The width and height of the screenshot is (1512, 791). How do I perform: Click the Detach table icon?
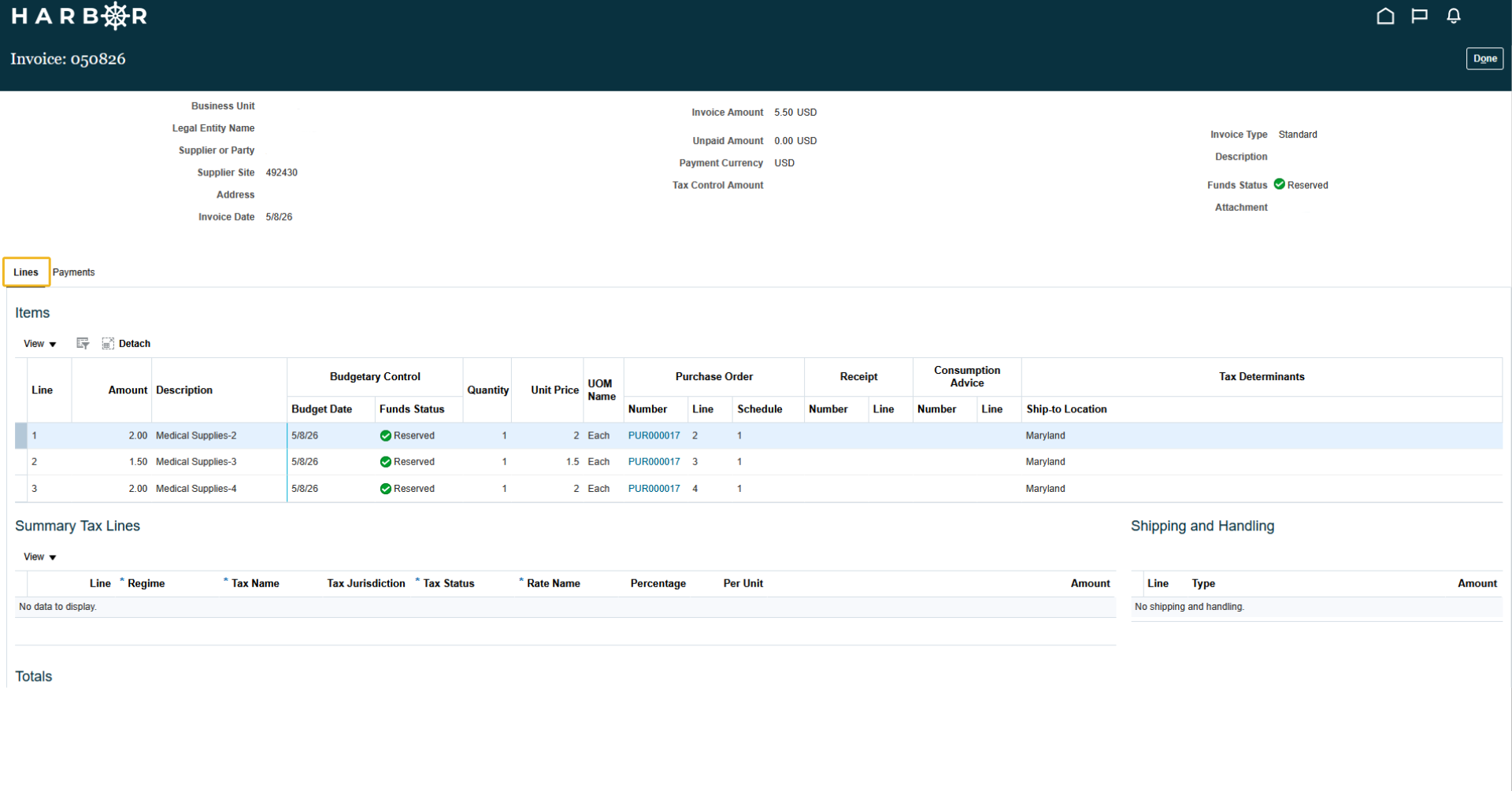(x=108, y=343)
